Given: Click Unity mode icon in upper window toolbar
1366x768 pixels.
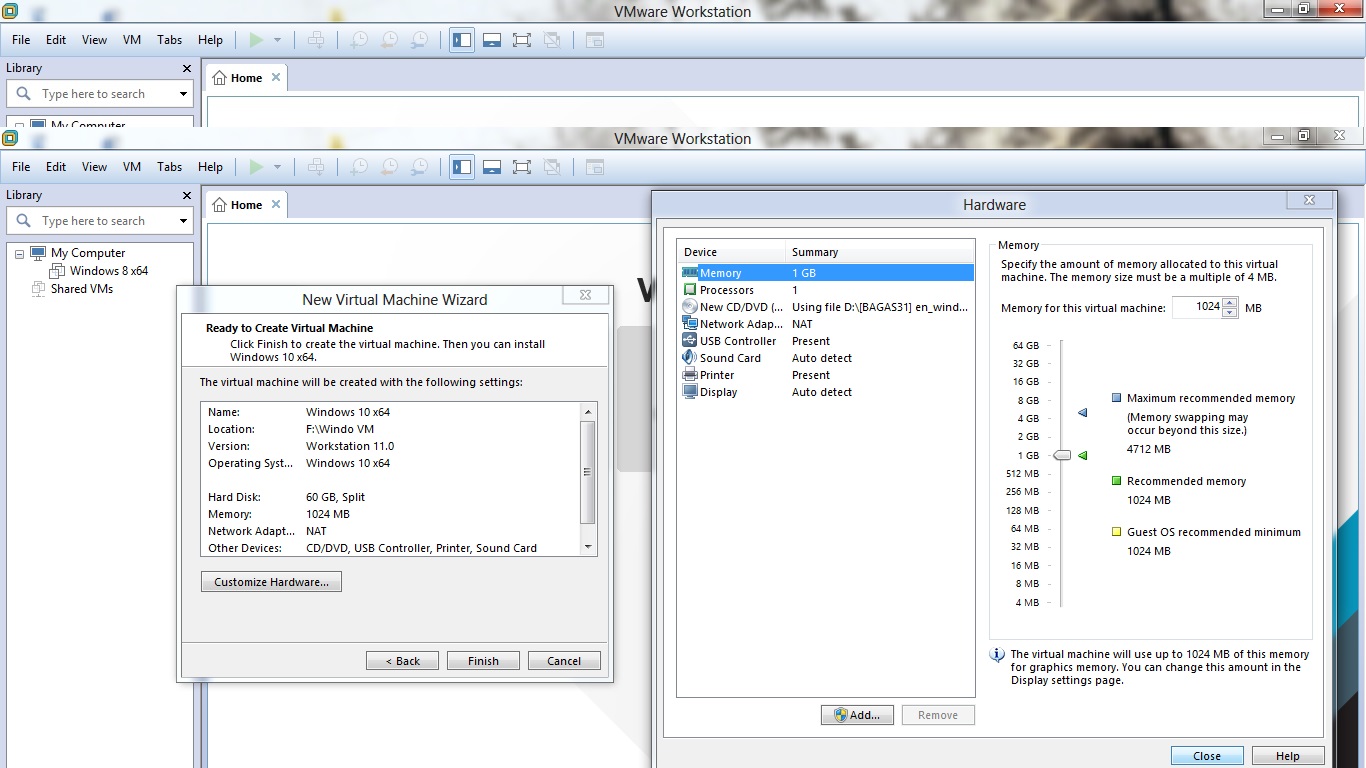Looking at the screenshot, I should 552,40.
